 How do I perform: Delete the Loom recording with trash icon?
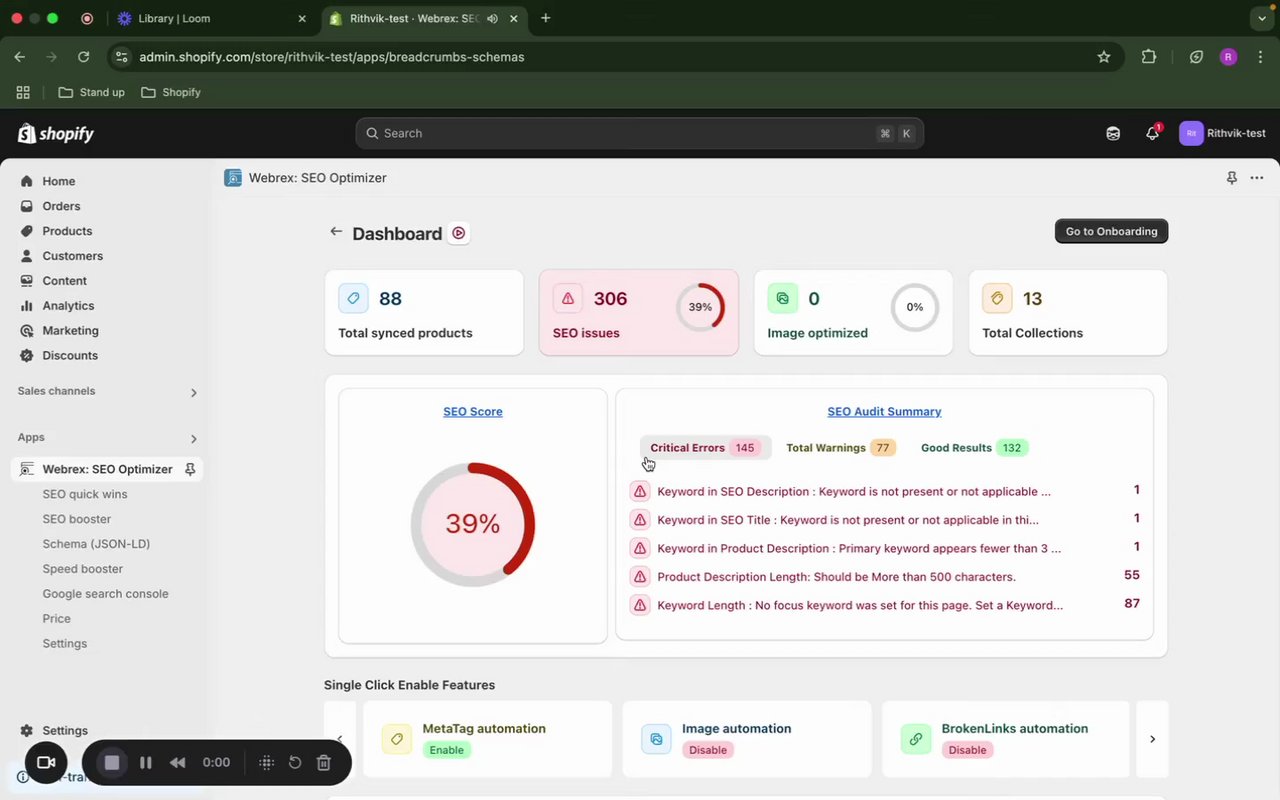[324, 763]
